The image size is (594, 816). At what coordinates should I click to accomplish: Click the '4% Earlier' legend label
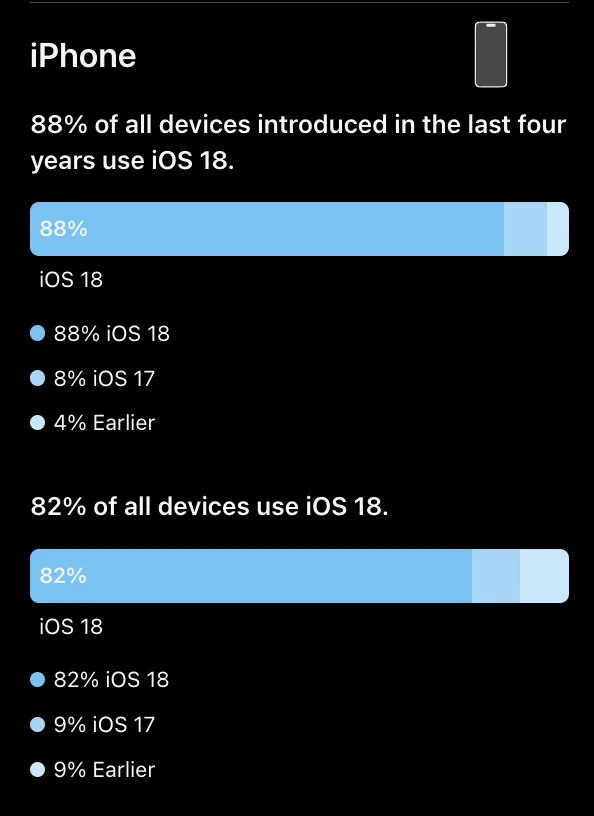point(104,423)
